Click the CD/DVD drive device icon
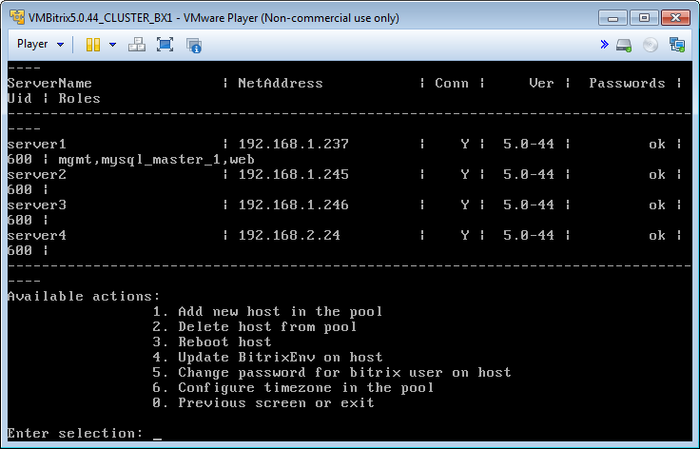700x449 pixels. tap(650, 45)
